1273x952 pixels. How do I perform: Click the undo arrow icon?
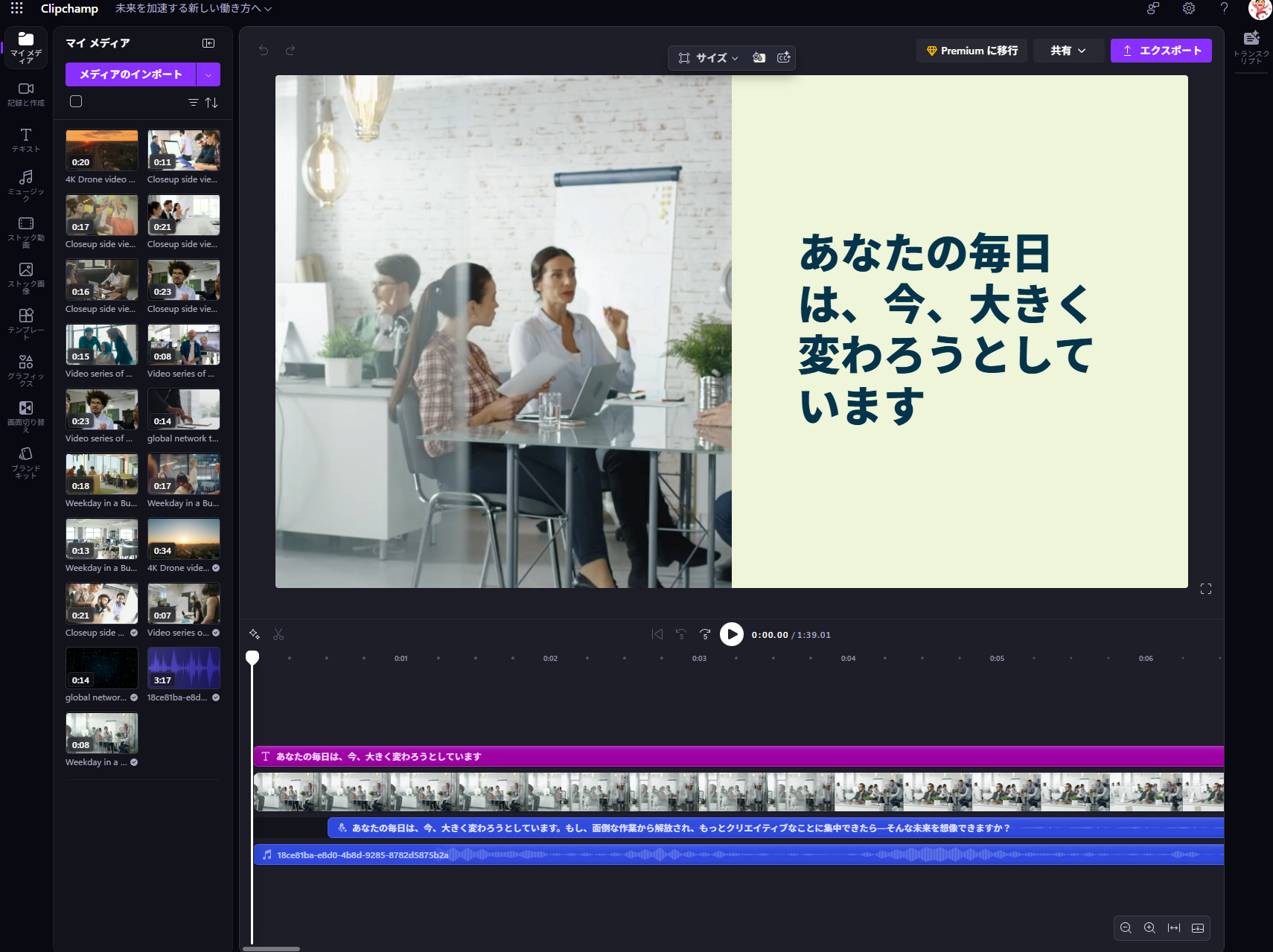tap(264, 50)
